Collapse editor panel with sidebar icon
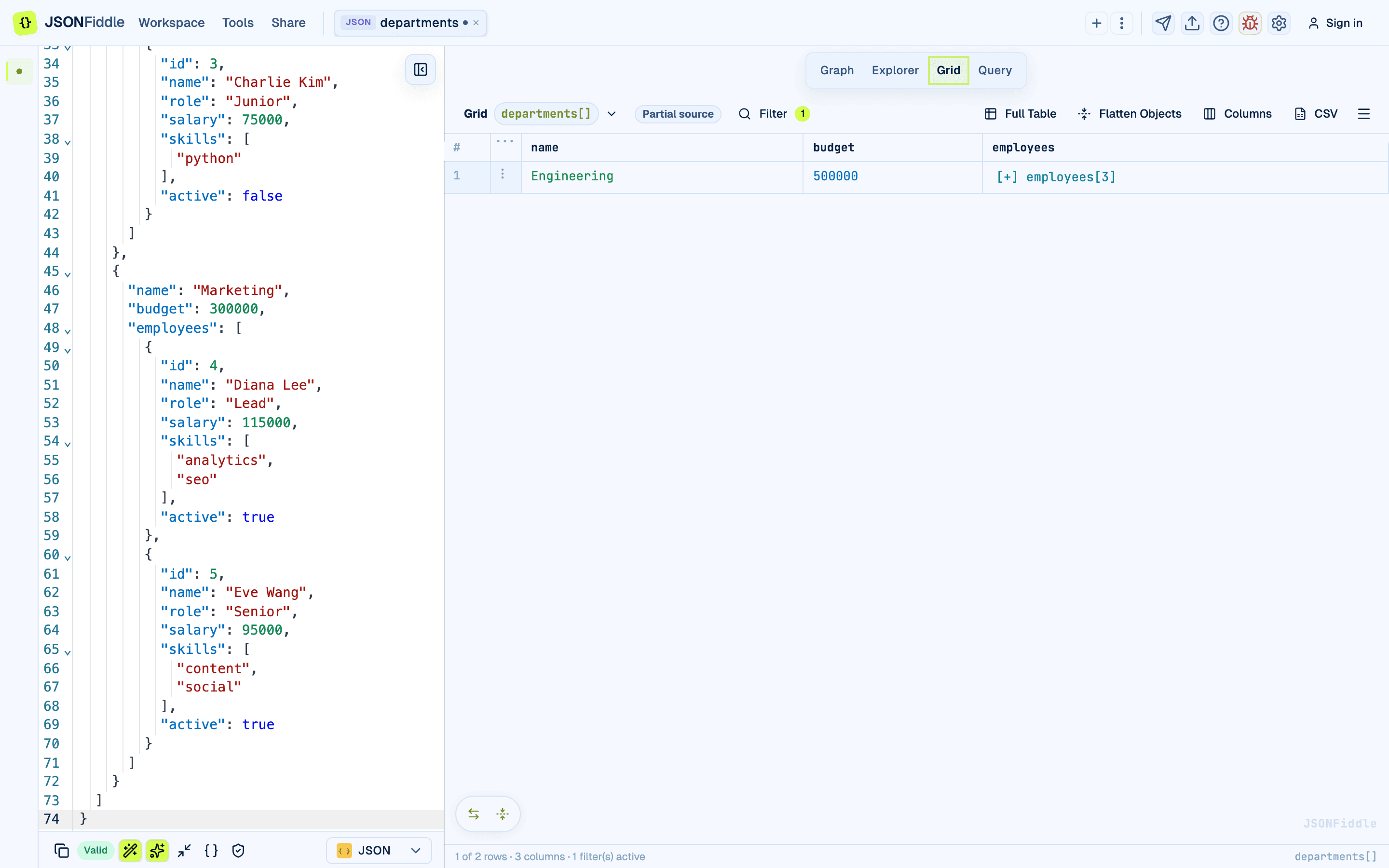Image resolution: width=1389 pixels, height=868 pixels. 420,69
